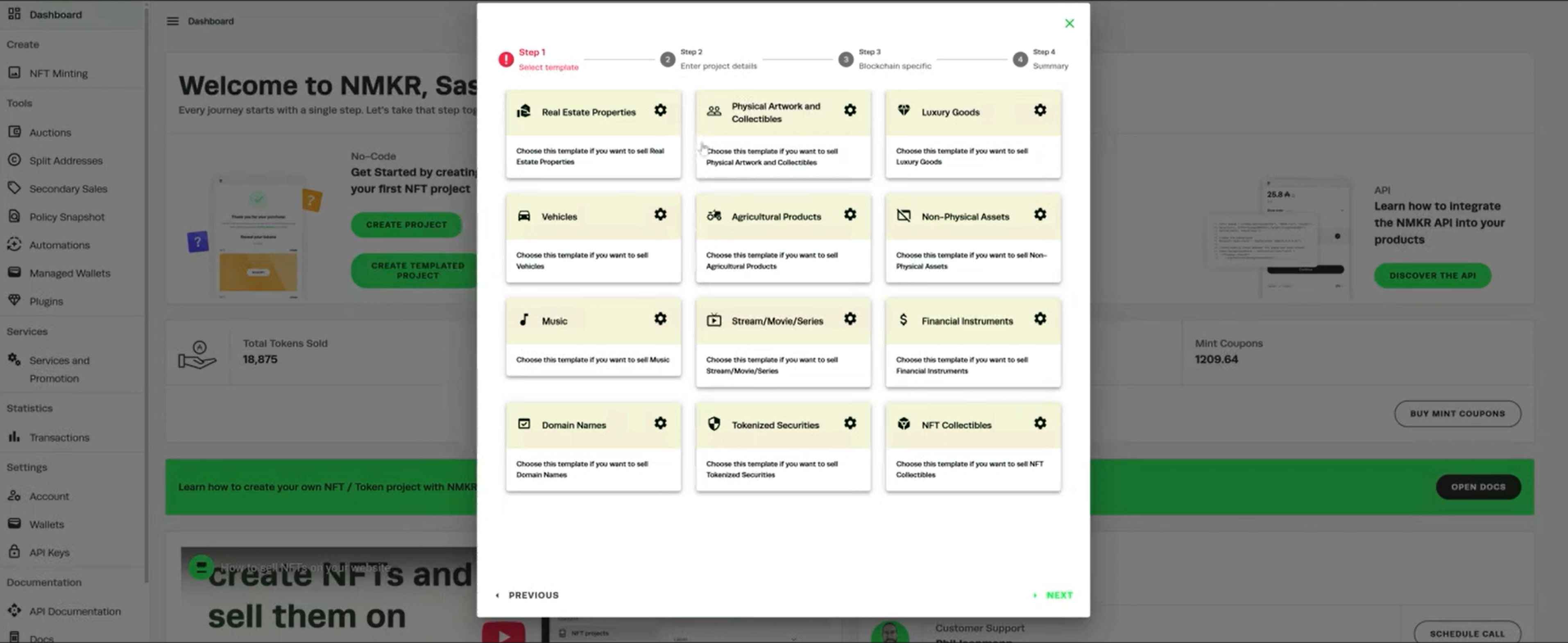Click the car icon on Vehicles template
This screenshot has height=643, width=1568.
pyautogui.click(x=523, y=216)
